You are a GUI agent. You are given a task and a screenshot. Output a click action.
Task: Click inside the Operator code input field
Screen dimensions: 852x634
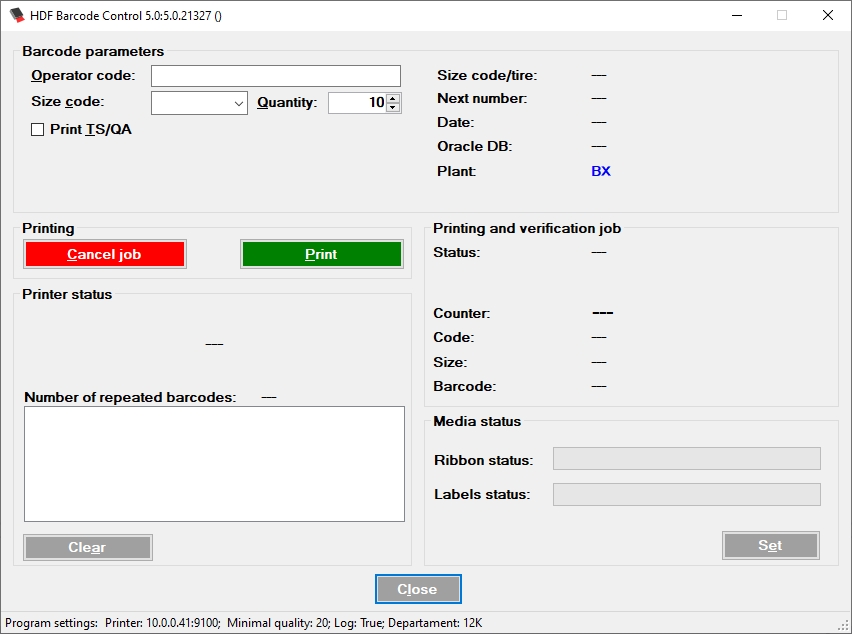coord(275,75)
